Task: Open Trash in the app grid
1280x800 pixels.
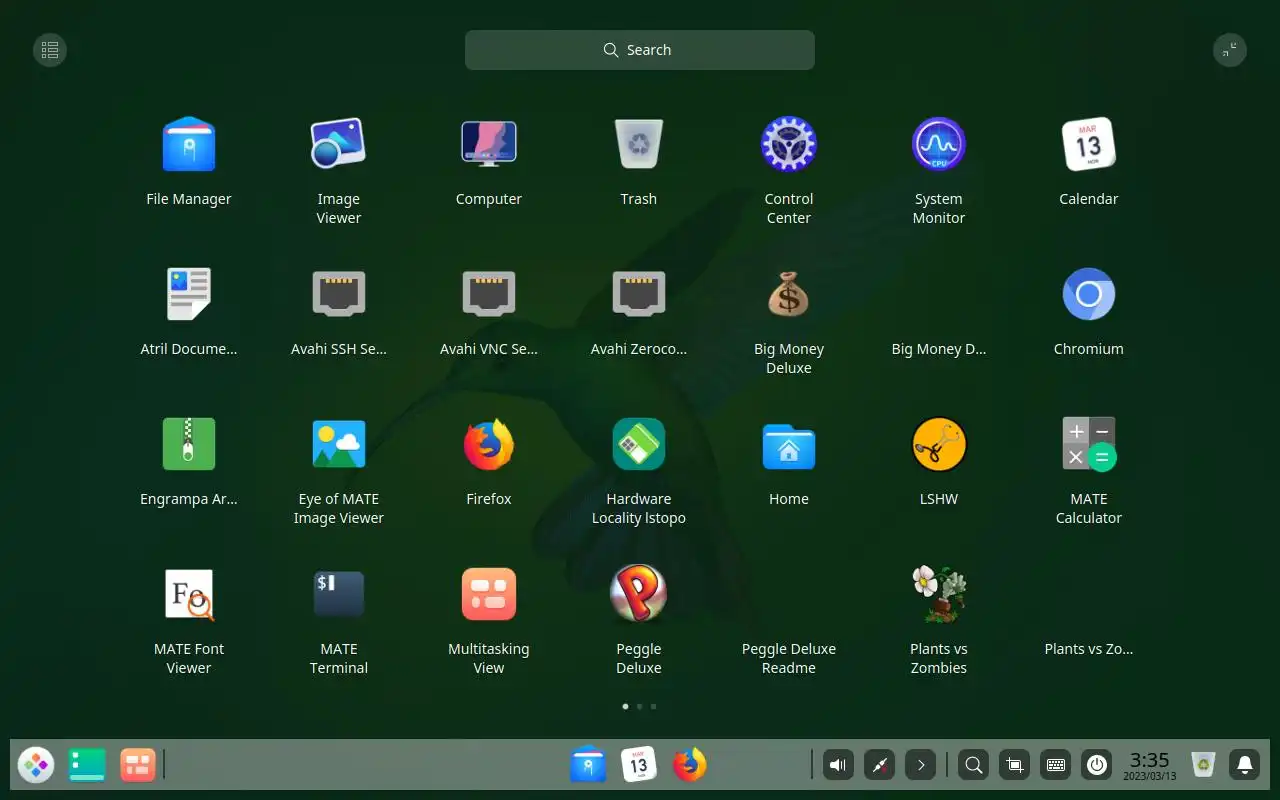Action: [639, 144]
